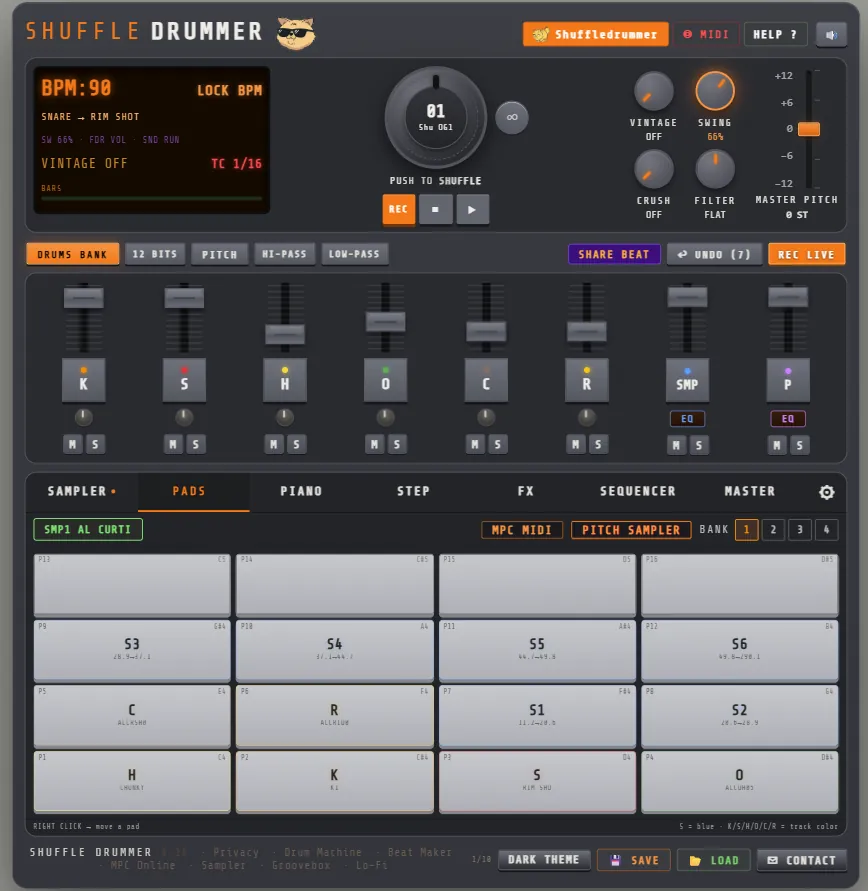The width and height of the screenshot is (868, 891).
Task: Switch to the SAMPLER tab
Action: pyautogui.click(x=81, y=492)
